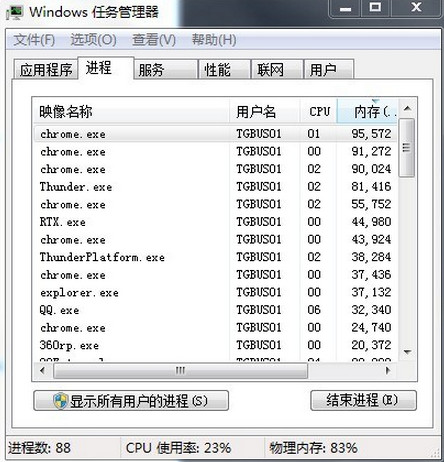Click the 37,132 memory value
Viewport: 444px width, 462px height.
click(371, 292)
